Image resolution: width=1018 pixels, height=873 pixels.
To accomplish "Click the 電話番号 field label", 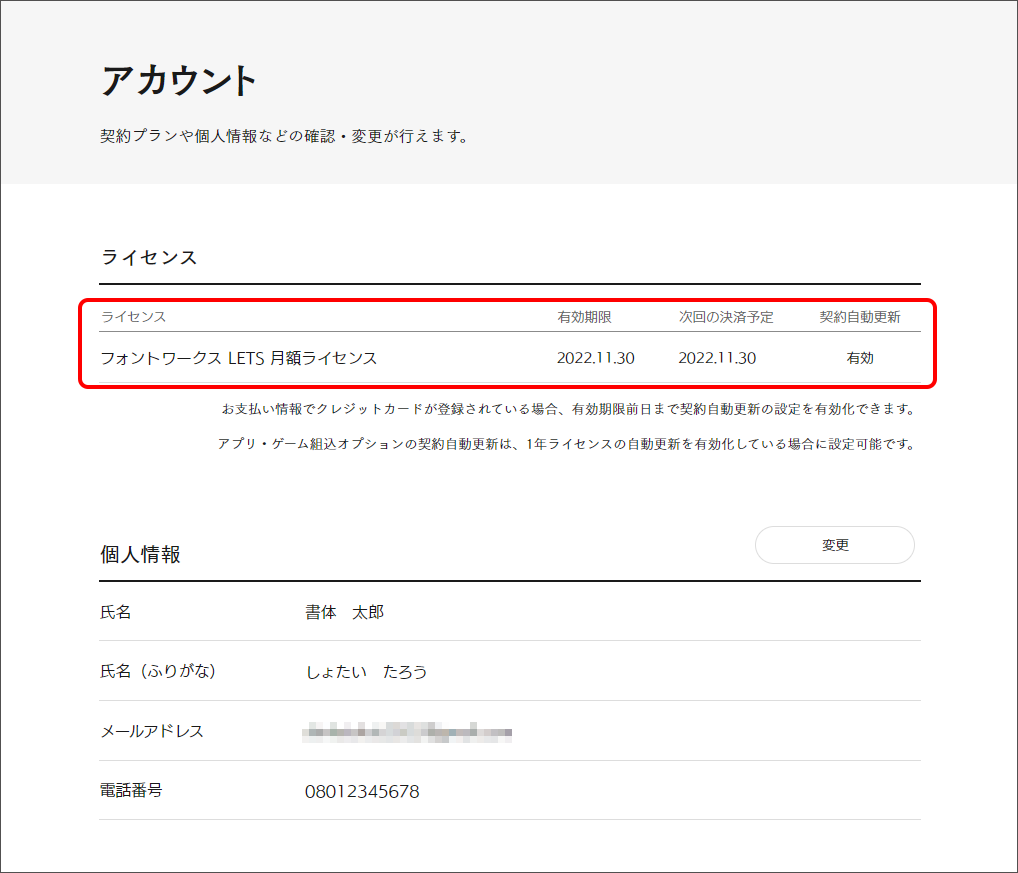I will point(131,790).
